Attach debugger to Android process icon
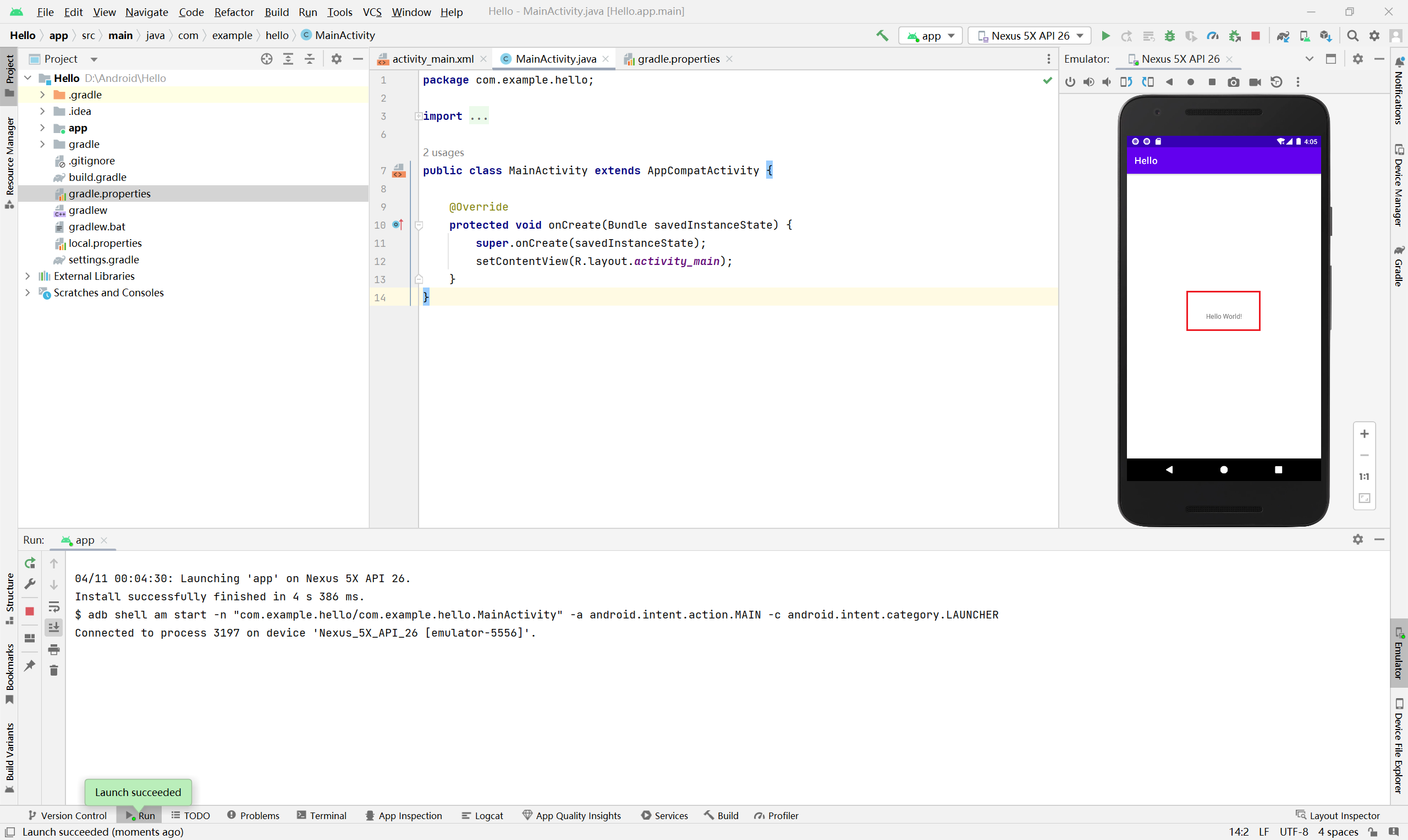1408x840 pixels. pos(1235,36)
